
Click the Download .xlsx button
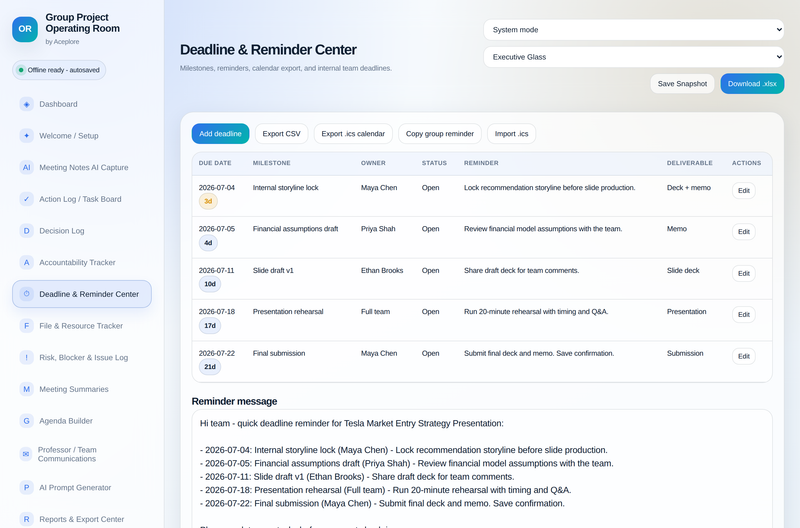pos(752,84)
